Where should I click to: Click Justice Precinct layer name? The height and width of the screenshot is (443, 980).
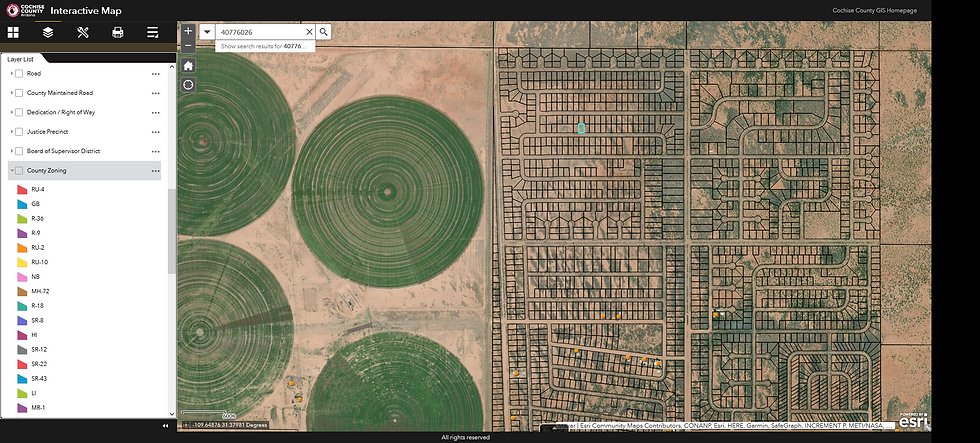[48, 132]
